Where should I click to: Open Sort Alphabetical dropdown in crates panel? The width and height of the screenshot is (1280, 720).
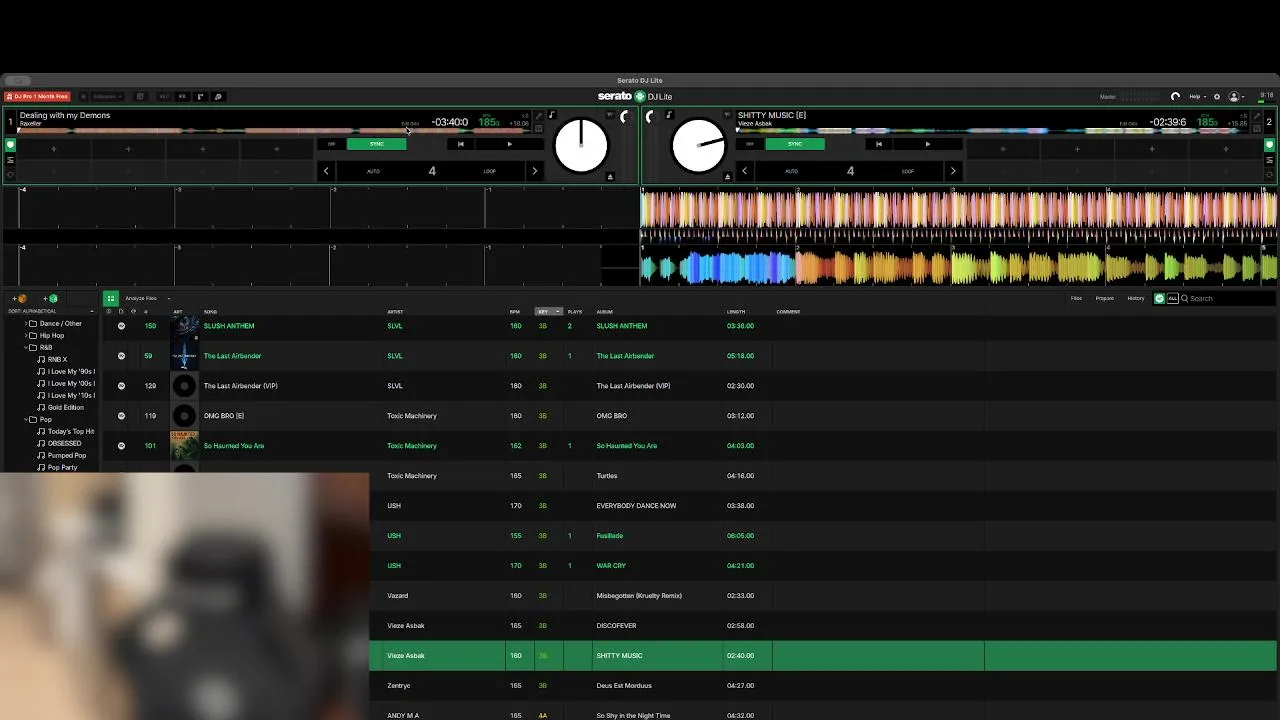click(x=50, y=311)
